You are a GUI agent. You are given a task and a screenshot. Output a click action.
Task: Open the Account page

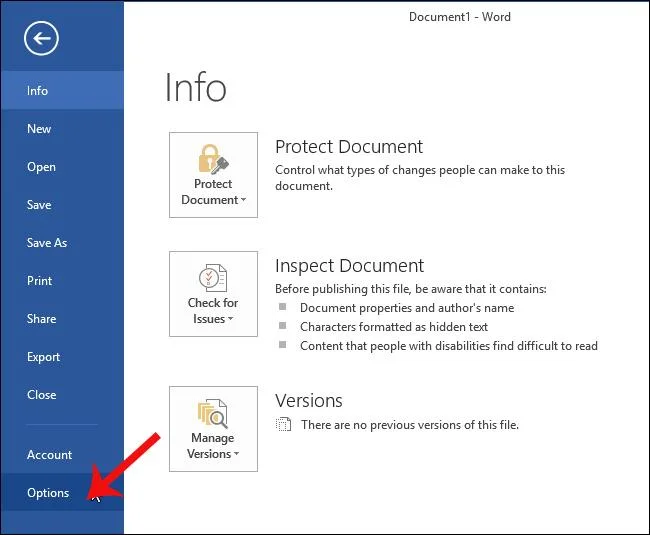(x=62, y=455)
